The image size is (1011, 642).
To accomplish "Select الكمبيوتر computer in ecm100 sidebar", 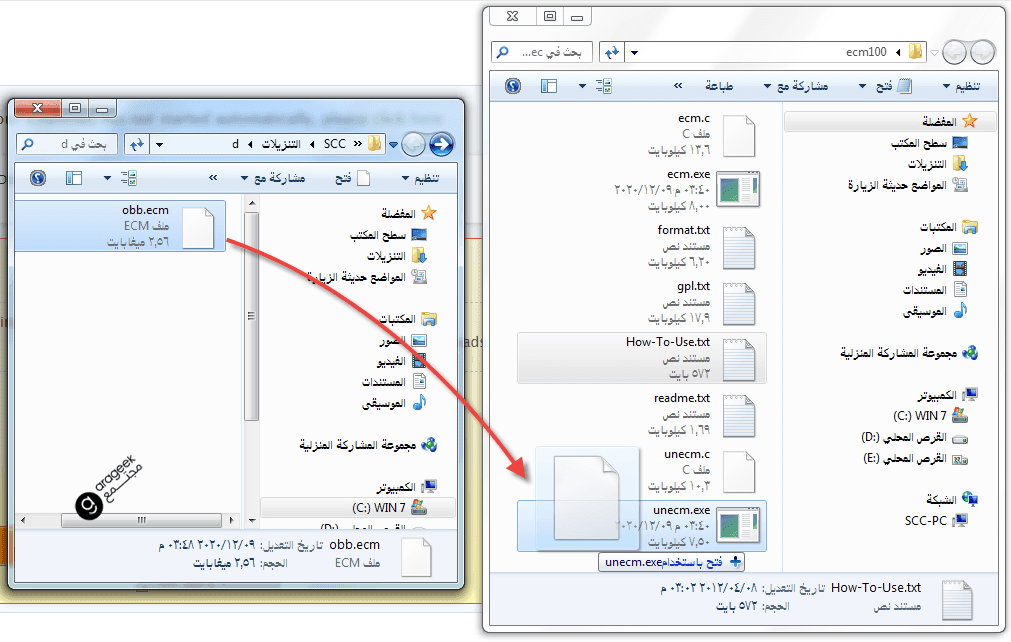I will point(937,395).
